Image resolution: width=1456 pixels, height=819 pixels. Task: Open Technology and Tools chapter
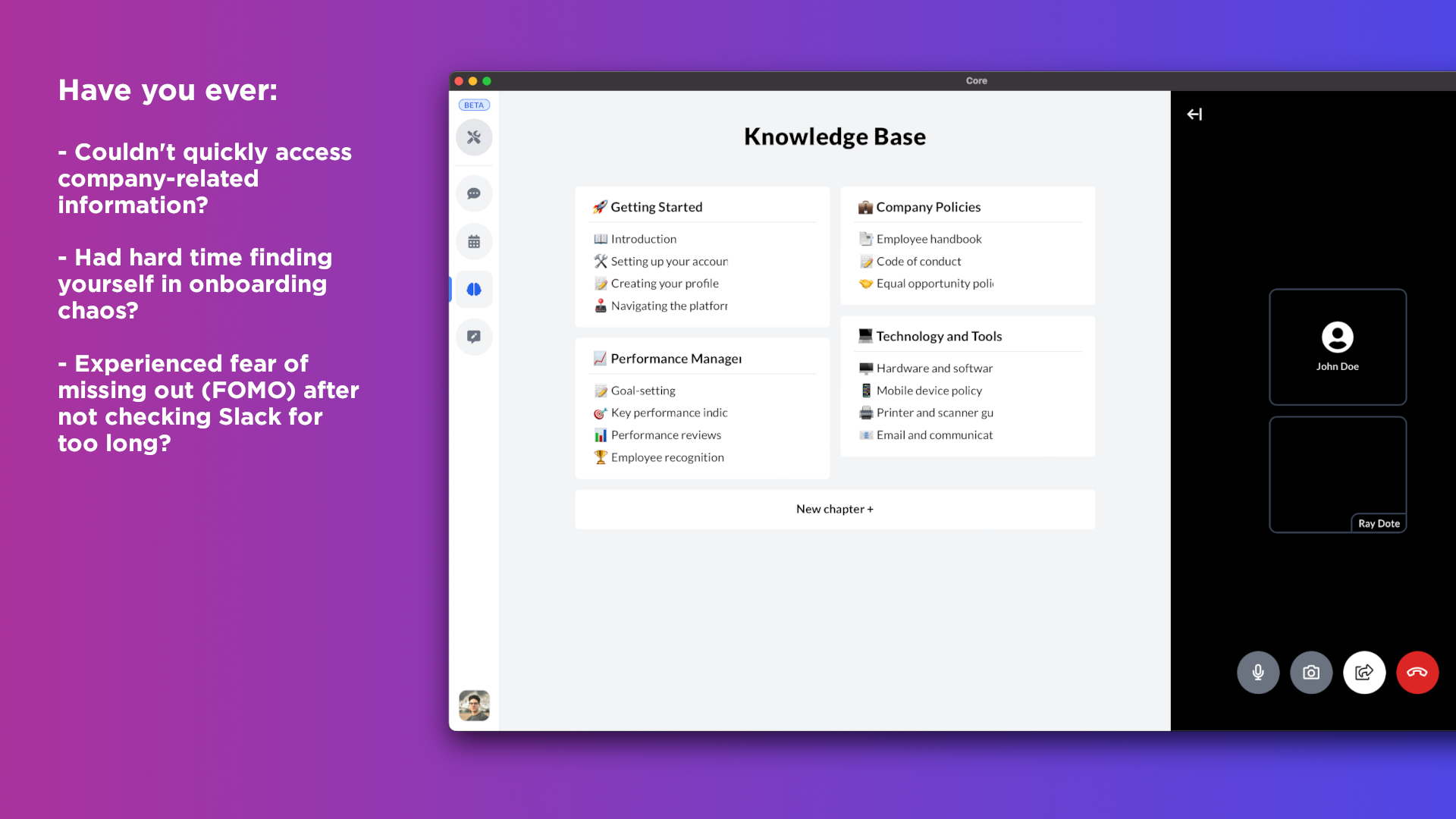click(x=930, y=336)
